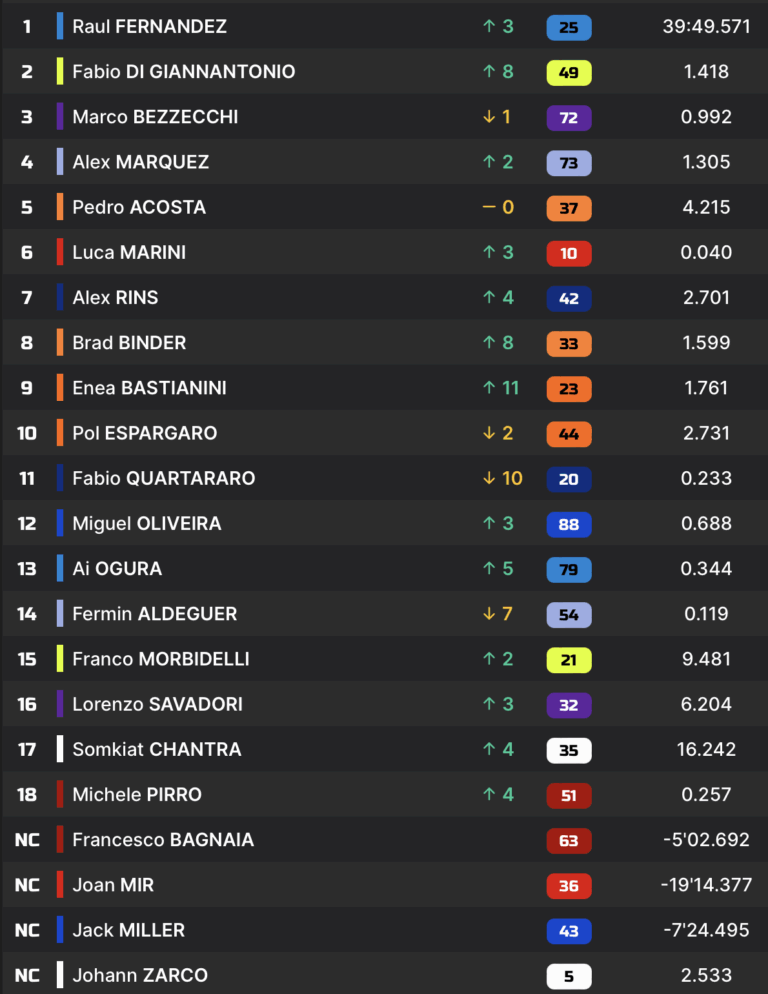
Task: Click the number 25 badge for Raul Fernandez
Action: [x=568, y=27]
